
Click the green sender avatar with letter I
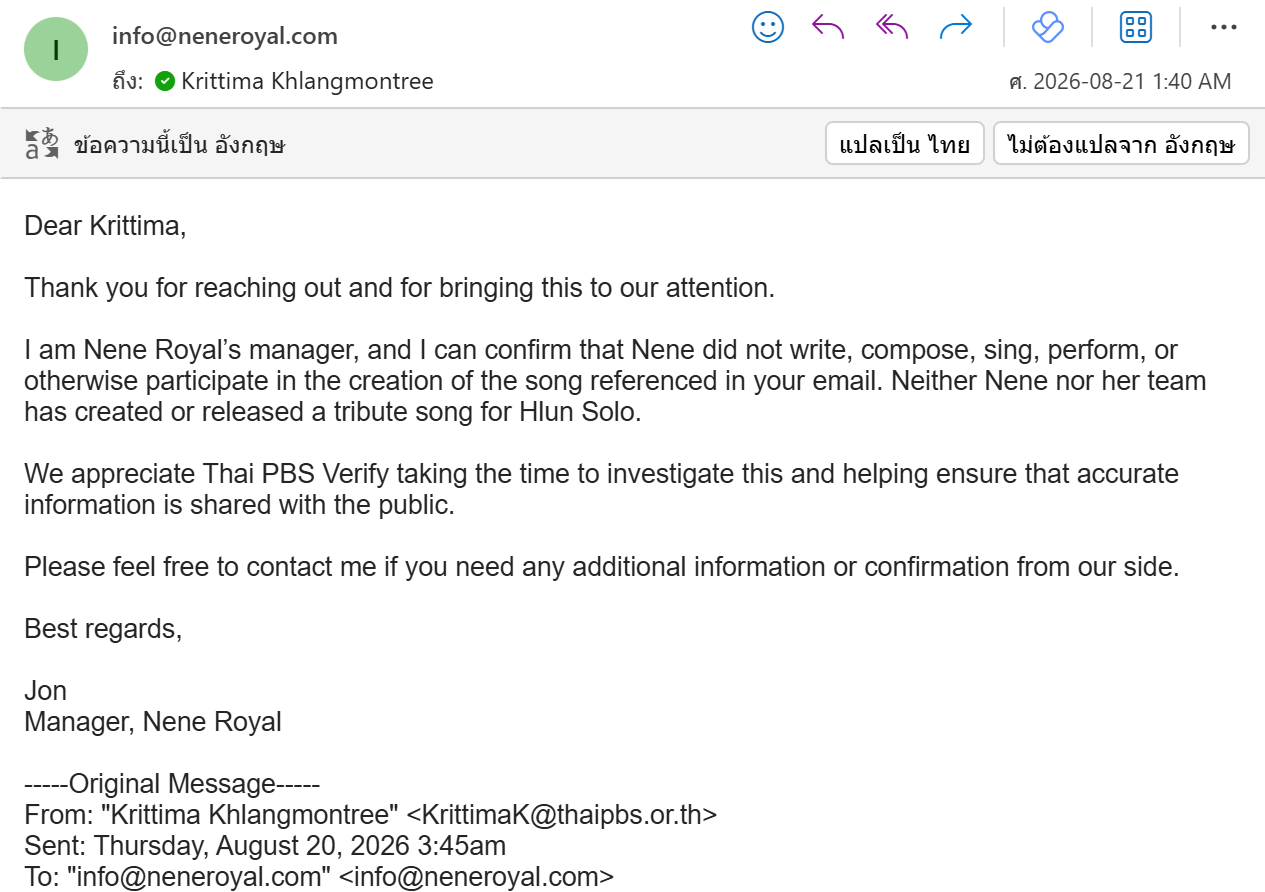tap(56, 49)
